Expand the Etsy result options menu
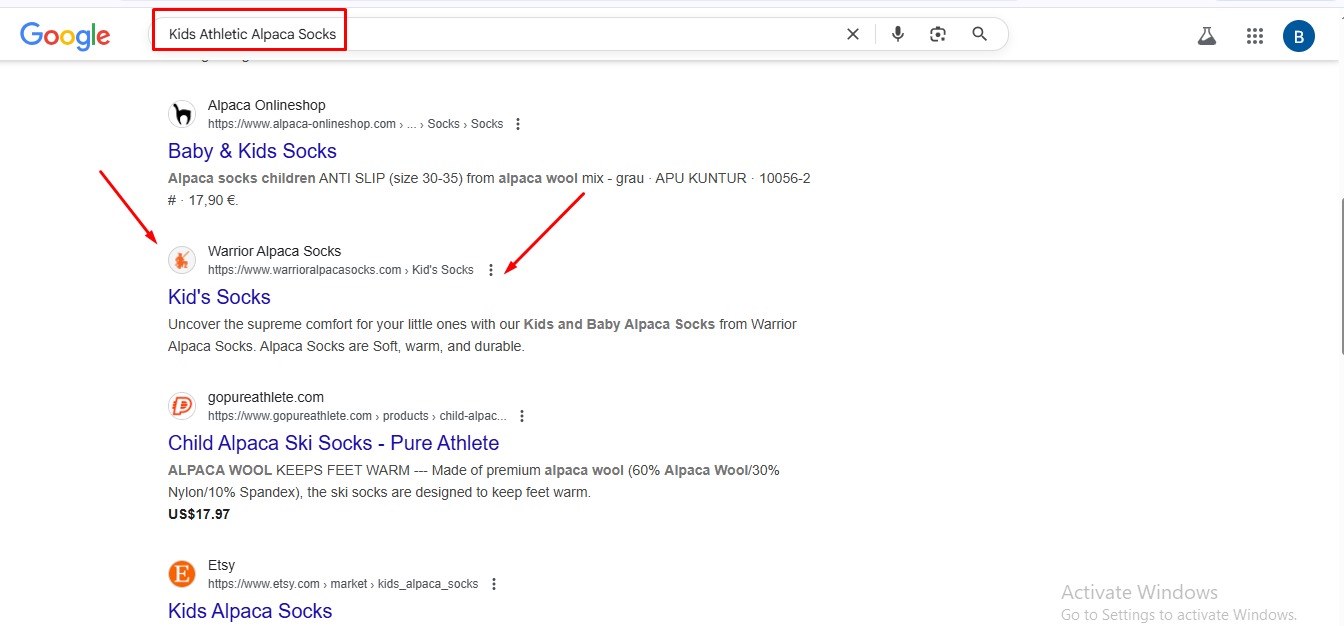This screenshot has width=1344, height=626. [494, 584]
